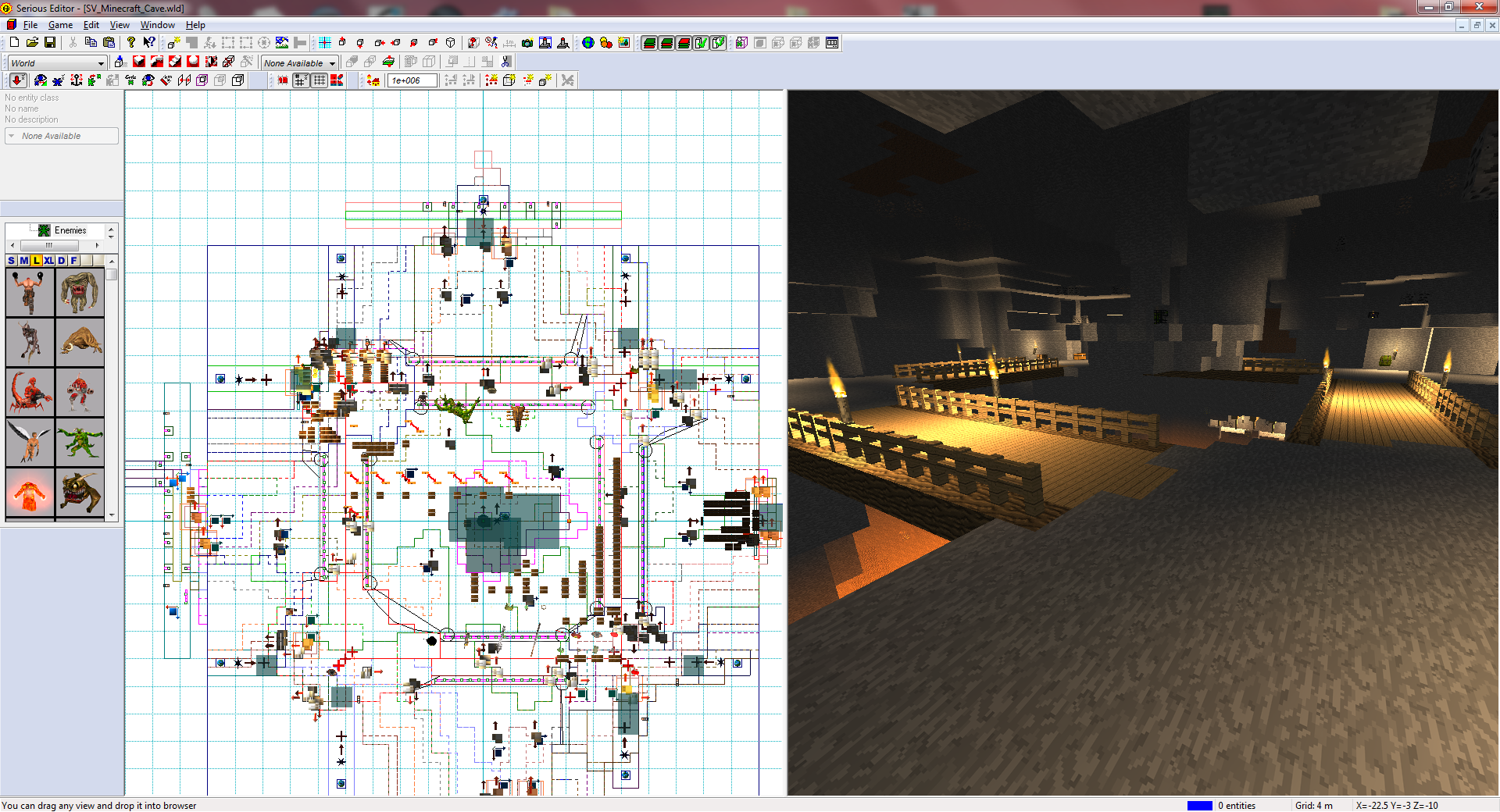Click the red staircase primitive icon
Viewport: 1500px width, 812px height.
(175, 62)
